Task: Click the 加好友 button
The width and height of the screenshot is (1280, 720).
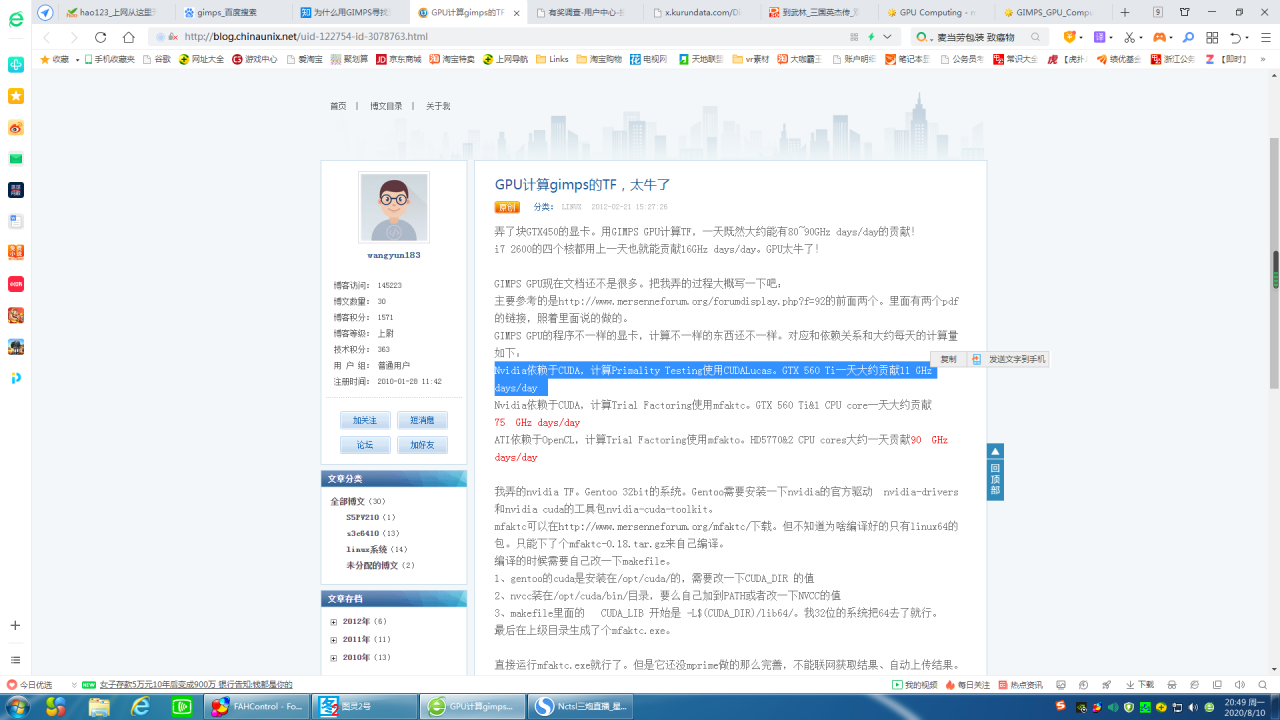Action: tap(422, 445)
